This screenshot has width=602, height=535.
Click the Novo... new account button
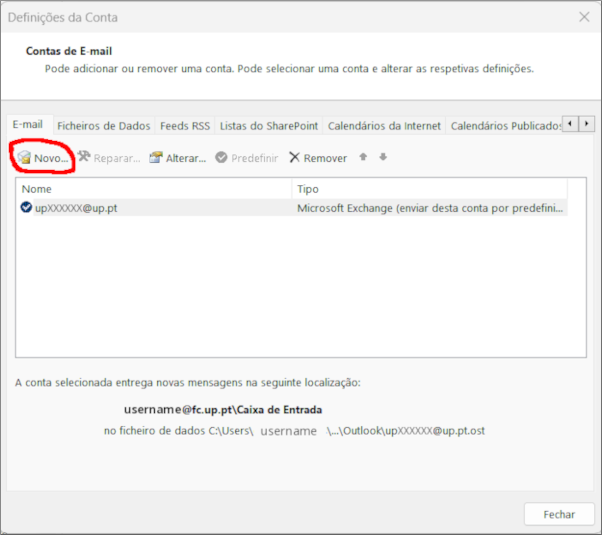(43, 158)
